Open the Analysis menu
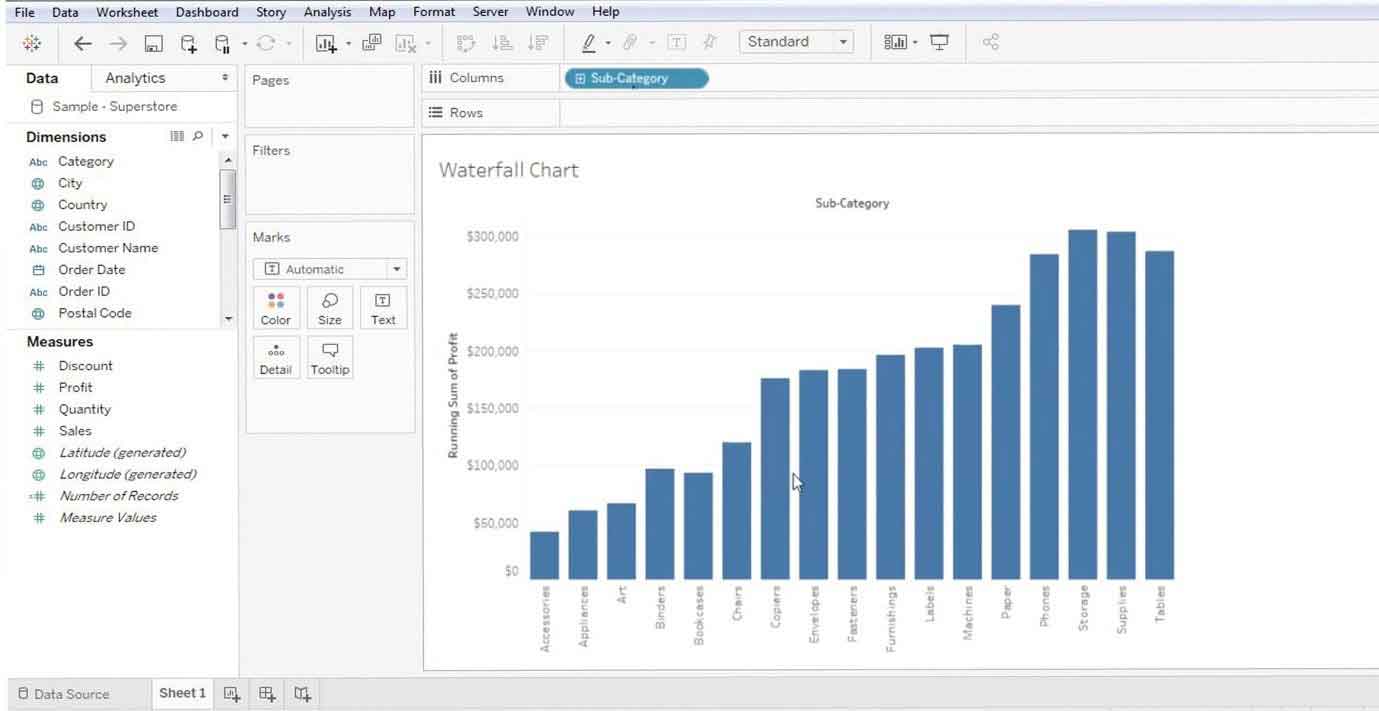Viewport: 1379px width, 711px height. [325, 11]
